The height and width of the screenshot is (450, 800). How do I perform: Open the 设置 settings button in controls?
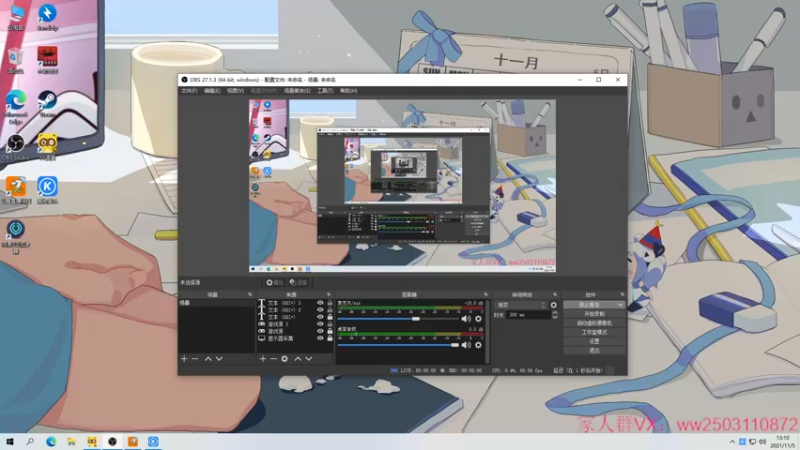(594, 341)
